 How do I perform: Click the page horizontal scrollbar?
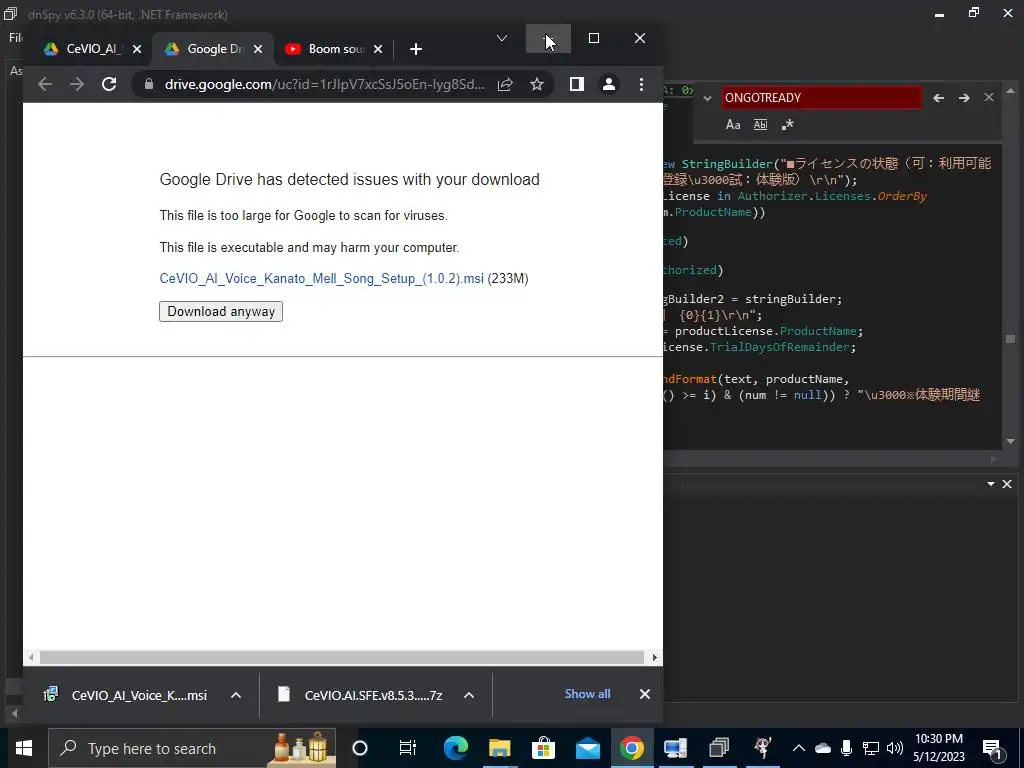(x=342, y=658)
